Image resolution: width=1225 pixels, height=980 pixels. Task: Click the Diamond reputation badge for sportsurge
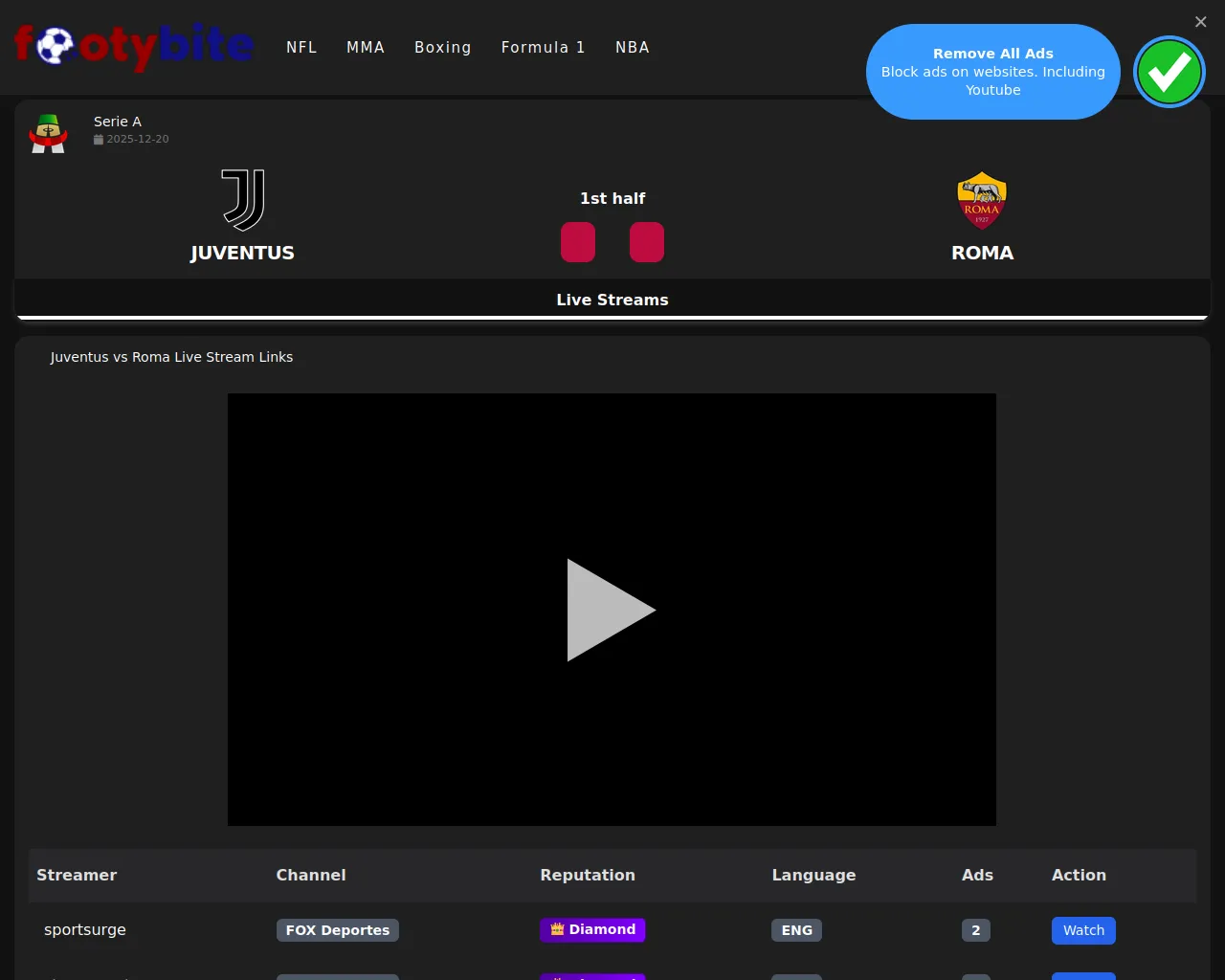click(592, 929)
